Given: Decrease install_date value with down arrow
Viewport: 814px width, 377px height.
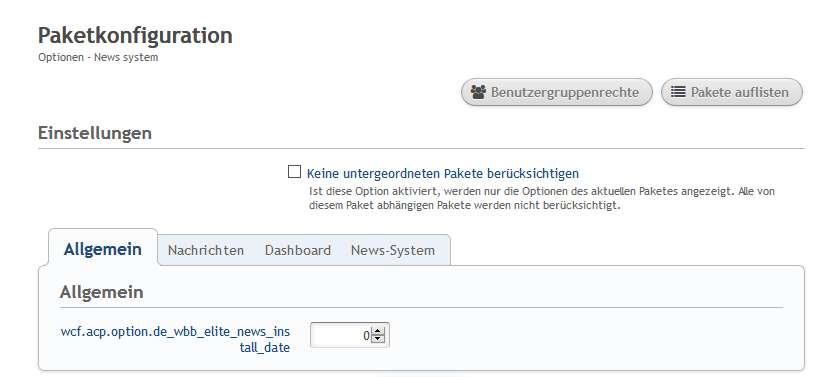Looking at the screenshot, I should 378,340.
